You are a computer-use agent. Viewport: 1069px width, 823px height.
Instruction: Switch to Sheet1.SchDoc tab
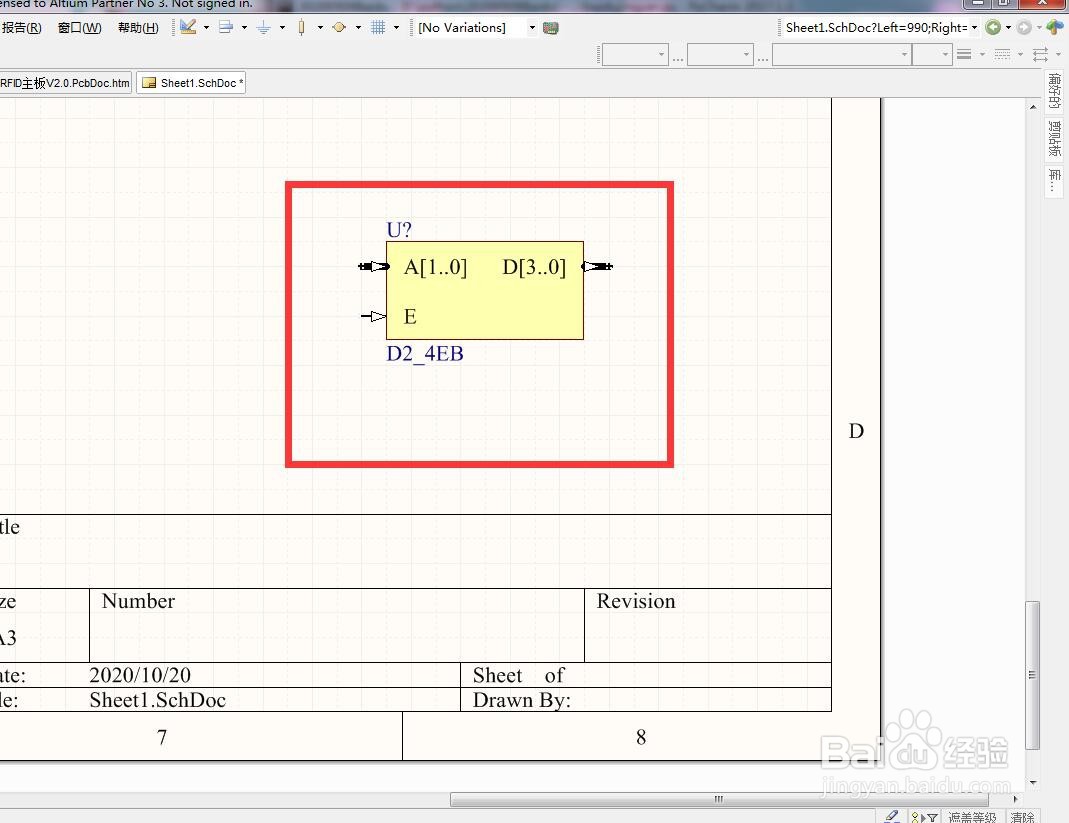[192, 83]
